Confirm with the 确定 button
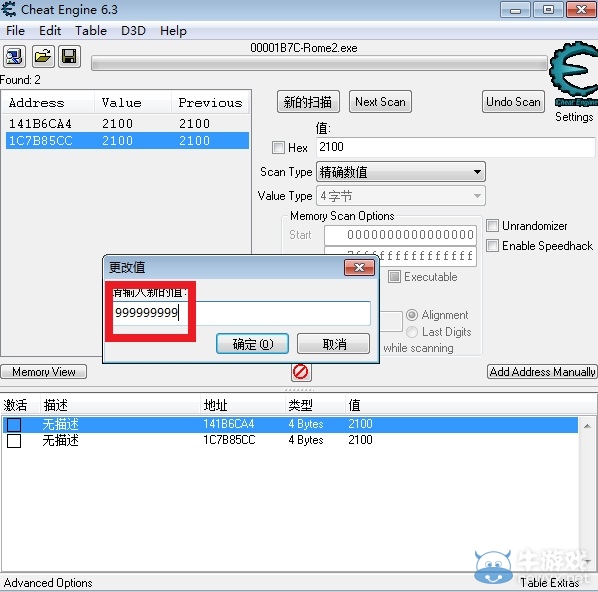The image size is (598, 592). [x=252, y=344]
